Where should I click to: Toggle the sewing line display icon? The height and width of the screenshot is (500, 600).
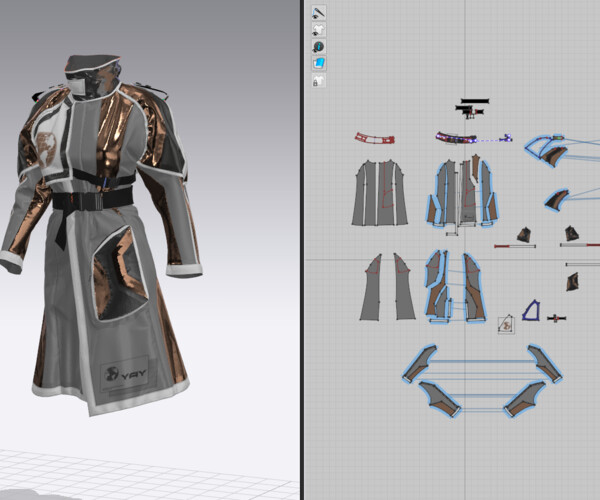pos(318,13)
